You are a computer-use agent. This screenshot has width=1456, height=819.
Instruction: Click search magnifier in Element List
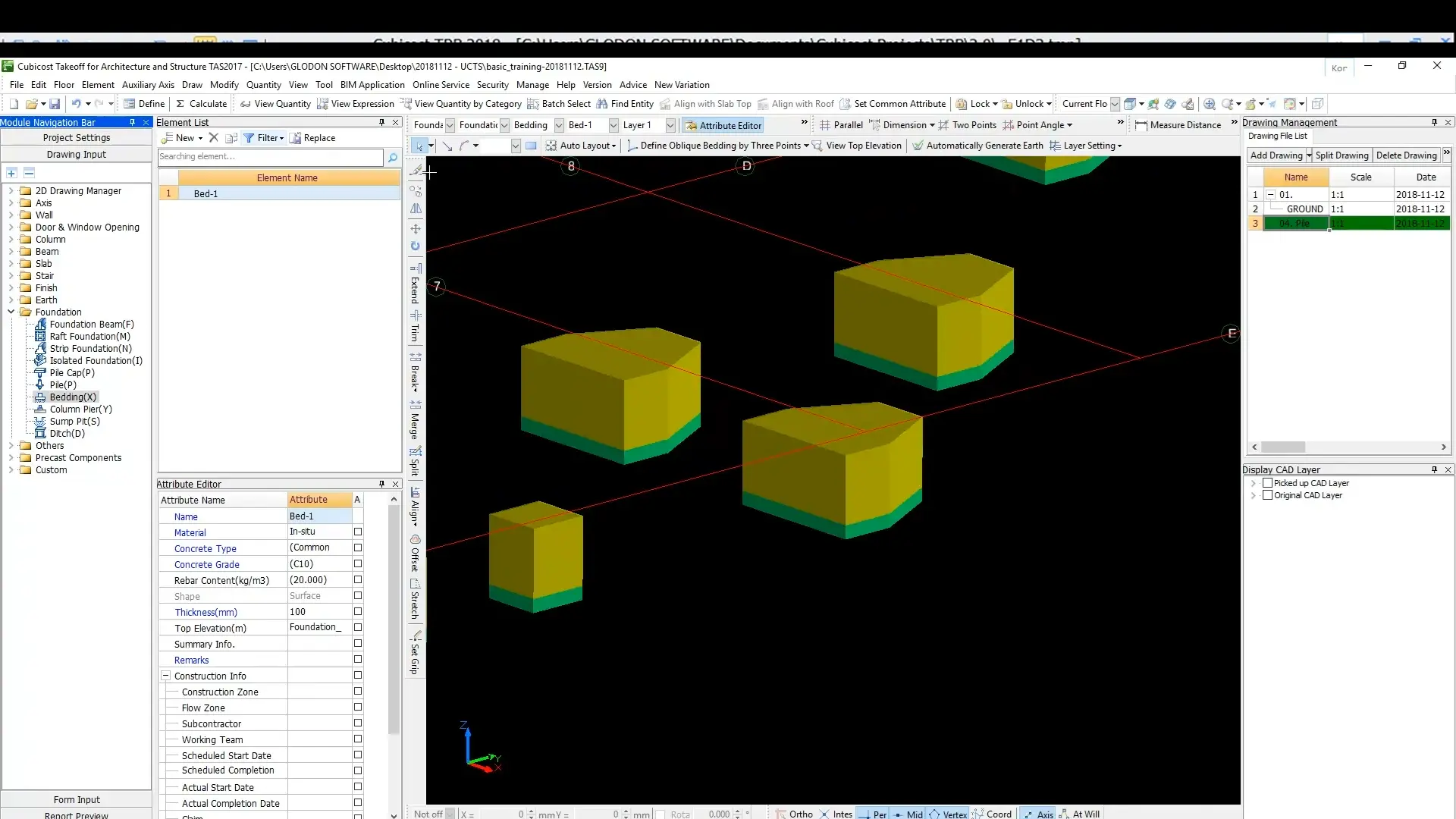393,157
